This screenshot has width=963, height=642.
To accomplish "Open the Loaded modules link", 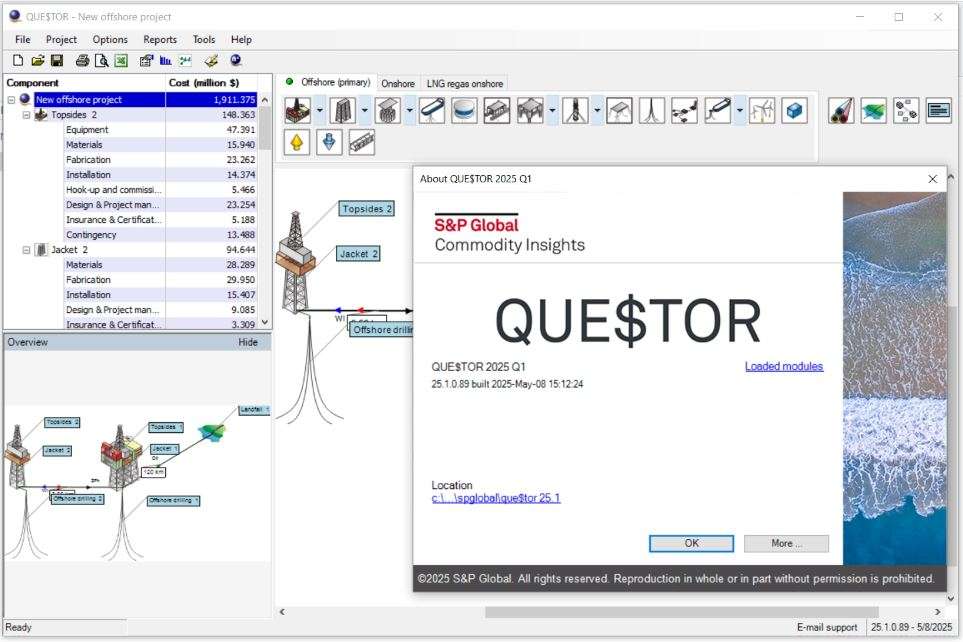I will click(x=783, y=367).
